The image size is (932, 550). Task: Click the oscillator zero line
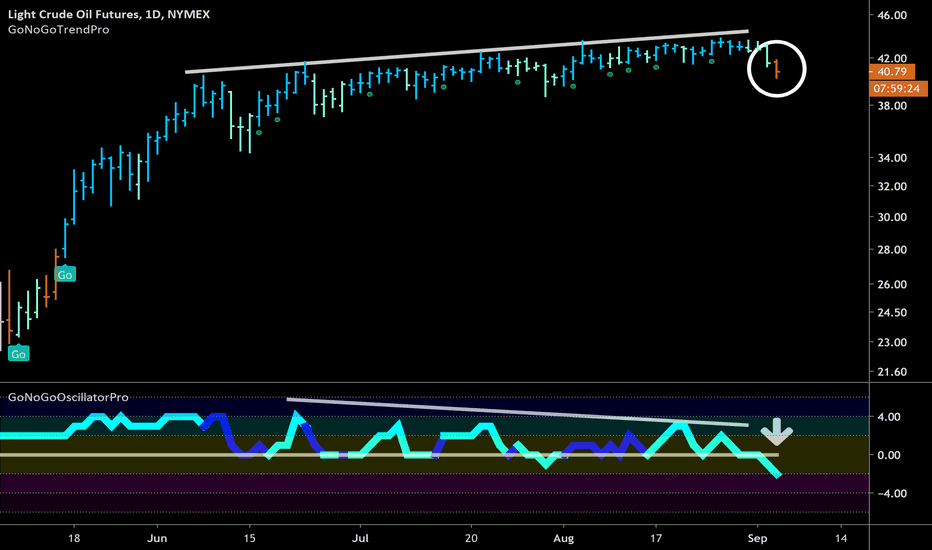pos(389,455)
